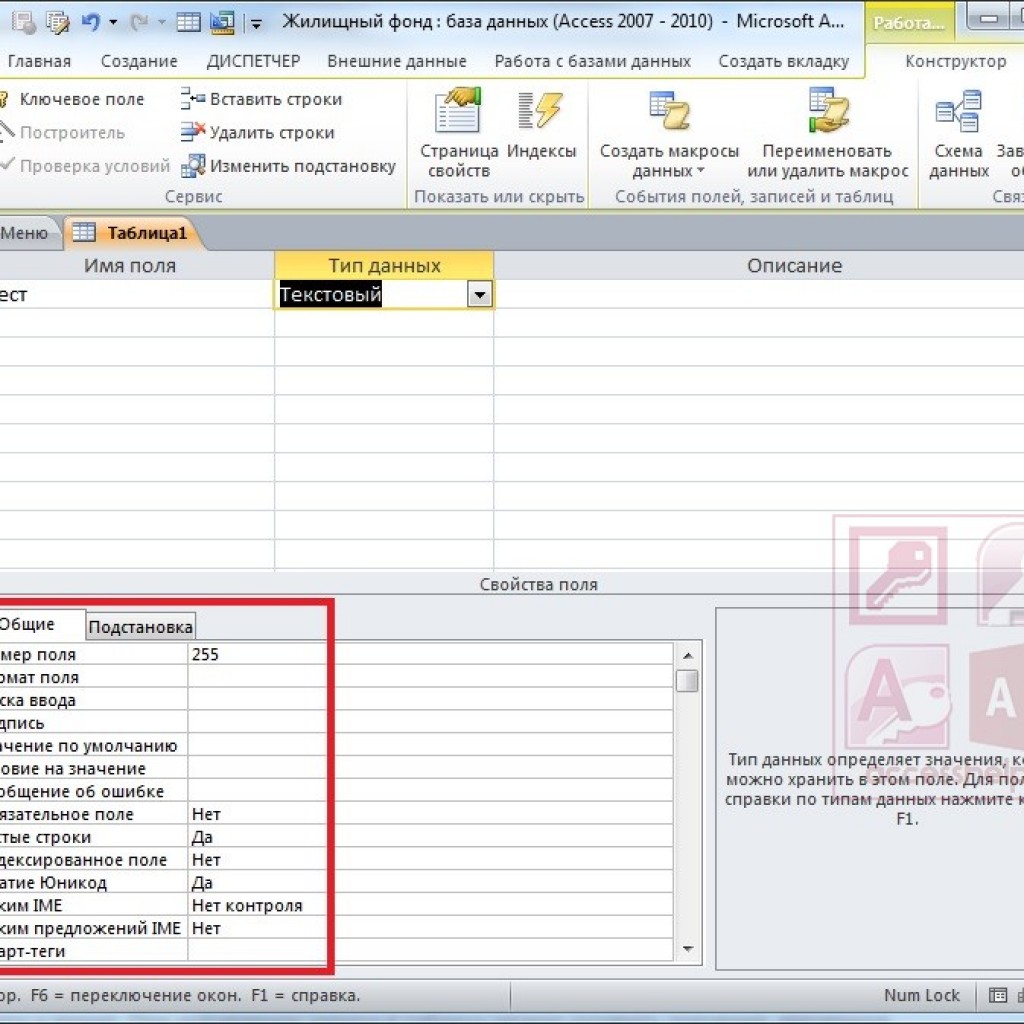
Task: Click Изменить подстановку lookup icon
Action: (193, 166)
